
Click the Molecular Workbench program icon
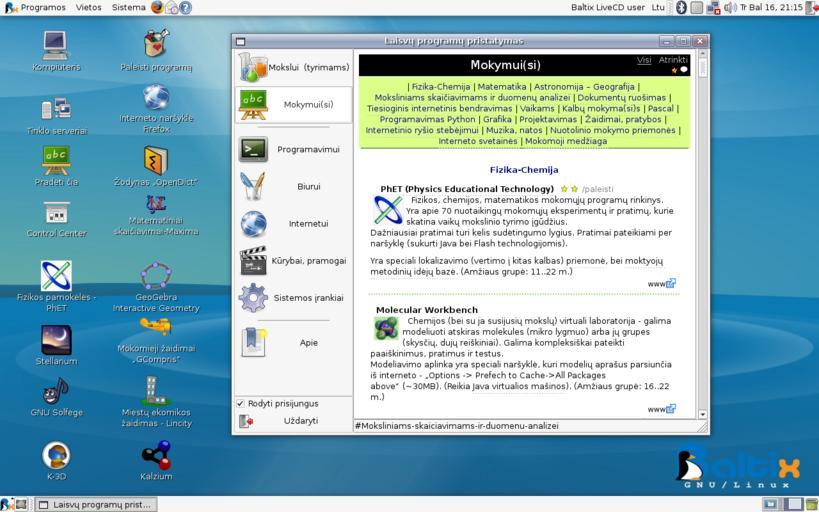click(x=386, y=328)
